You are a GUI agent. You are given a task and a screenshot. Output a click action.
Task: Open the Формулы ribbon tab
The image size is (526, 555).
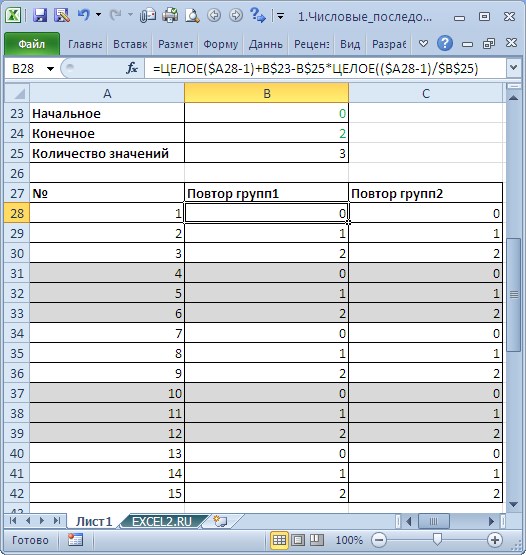[x=220, y=44]
